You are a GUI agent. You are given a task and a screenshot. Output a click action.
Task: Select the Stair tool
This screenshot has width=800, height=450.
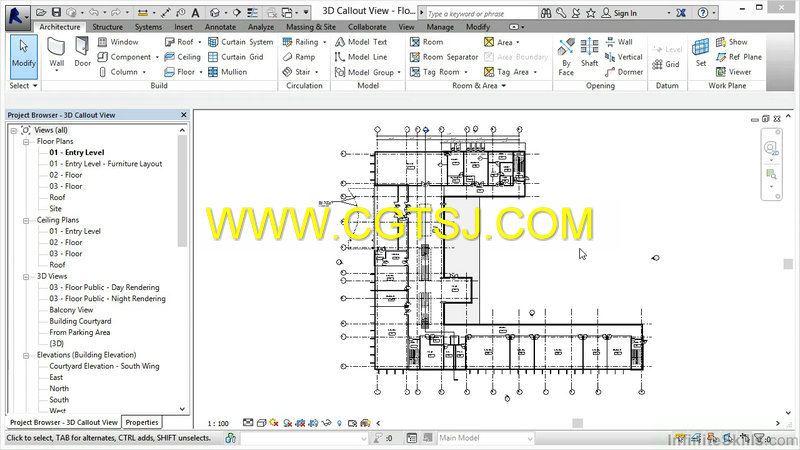coord(296,72)
